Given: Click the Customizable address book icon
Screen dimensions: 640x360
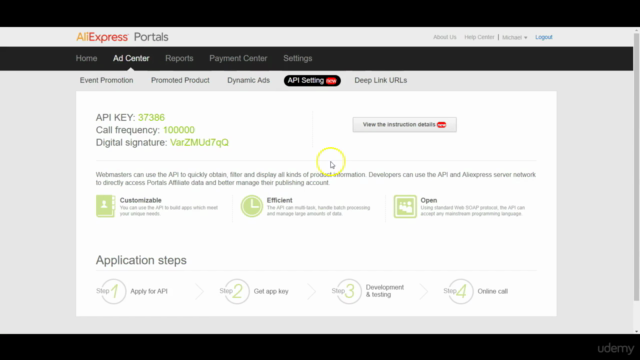Looking at the screenshot, I should click(105, 206).
